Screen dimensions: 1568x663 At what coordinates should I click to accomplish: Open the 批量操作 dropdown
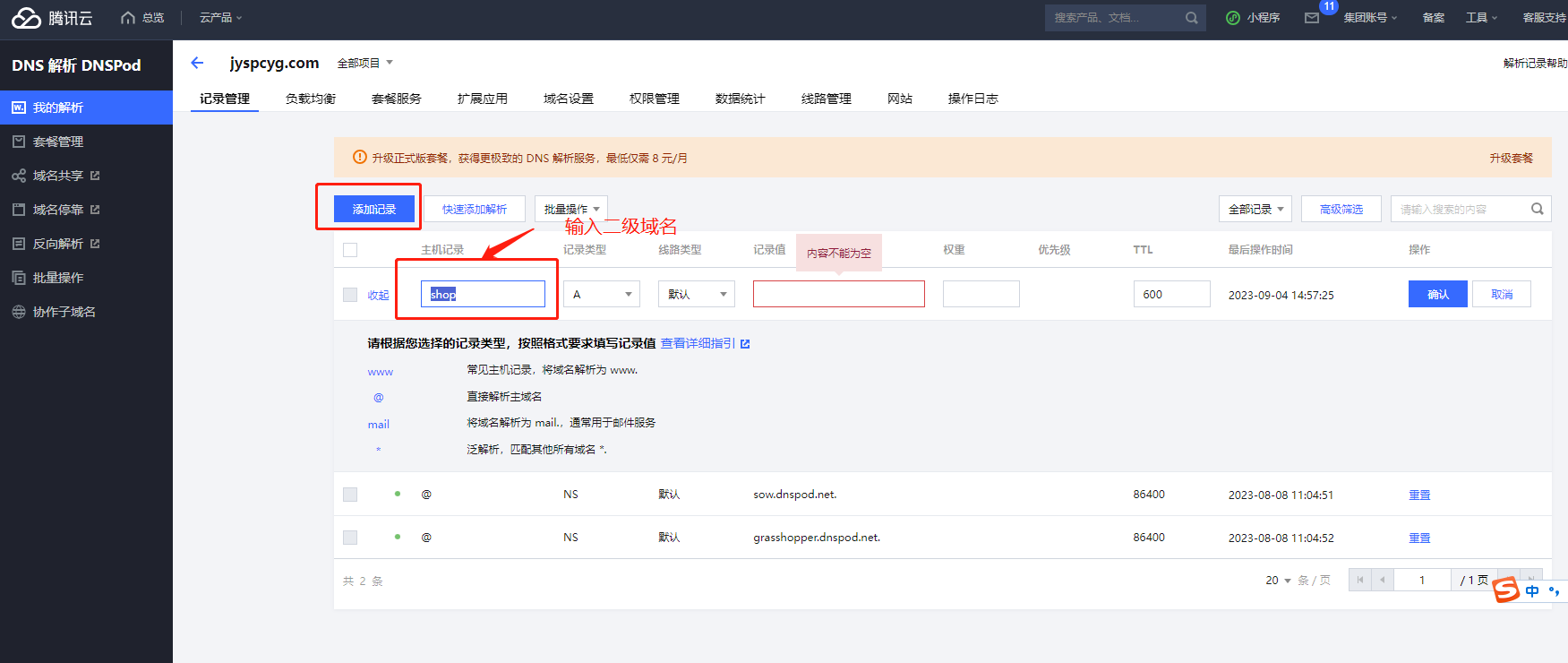pyautogui.click(x=571, y=209)
